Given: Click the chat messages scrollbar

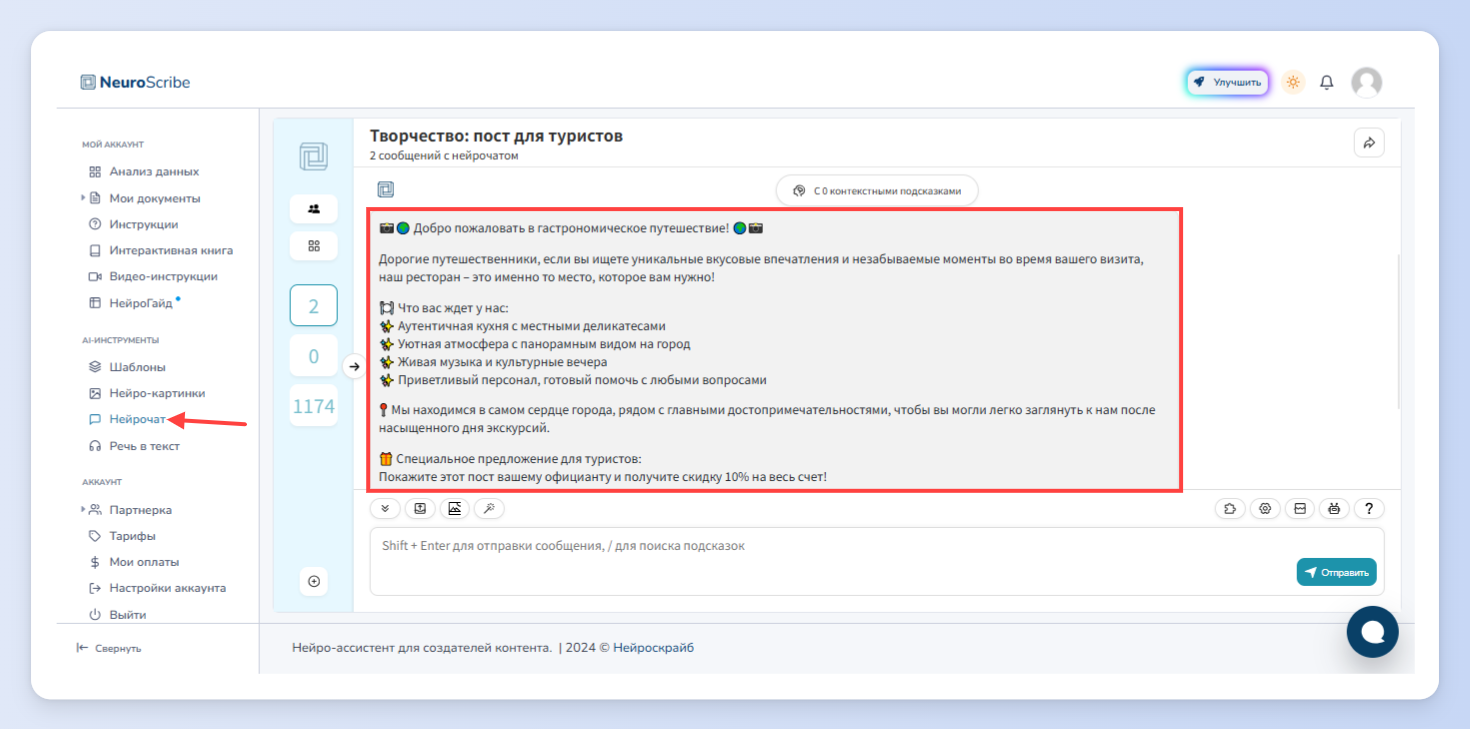Looking at the screenshot, I should [1397, 332].
